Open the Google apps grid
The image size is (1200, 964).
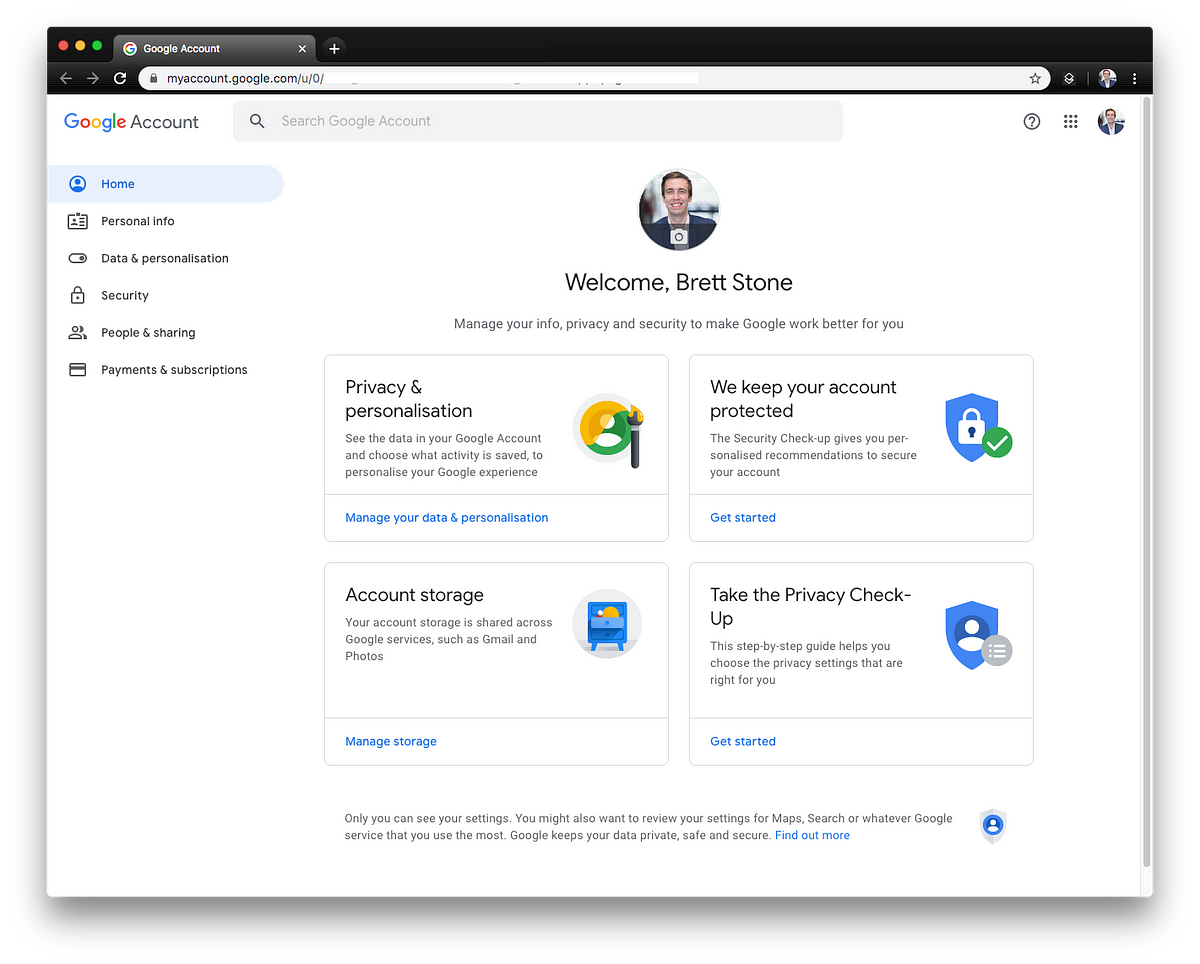click(x=1071, y=121)
